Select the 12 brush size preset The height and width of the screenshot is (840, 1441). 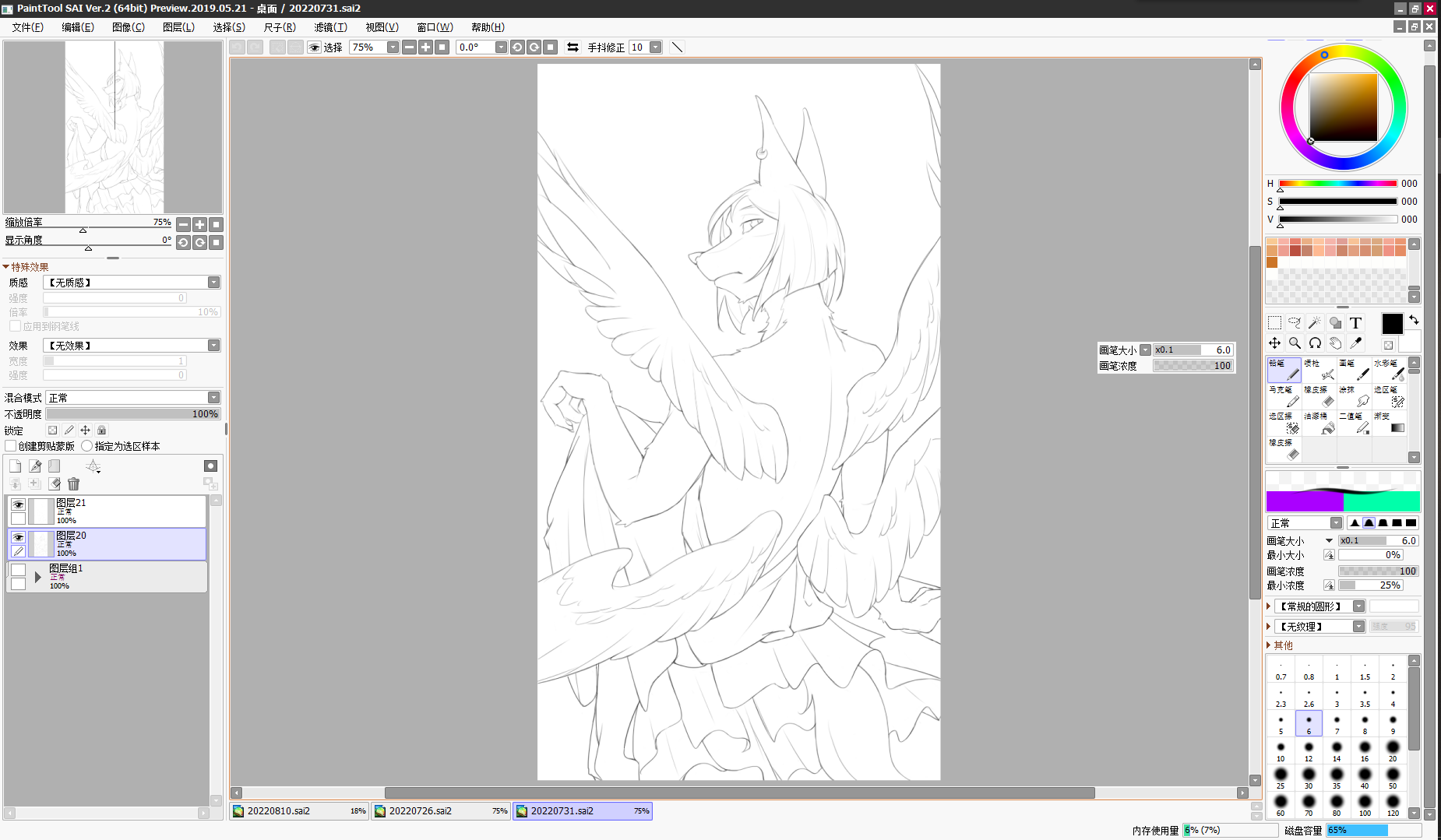coord(1309,750)
